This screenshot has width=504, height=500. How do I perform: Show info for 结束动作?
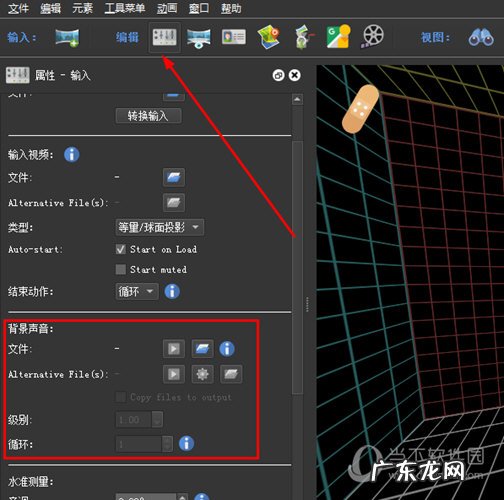coord(172,291)
